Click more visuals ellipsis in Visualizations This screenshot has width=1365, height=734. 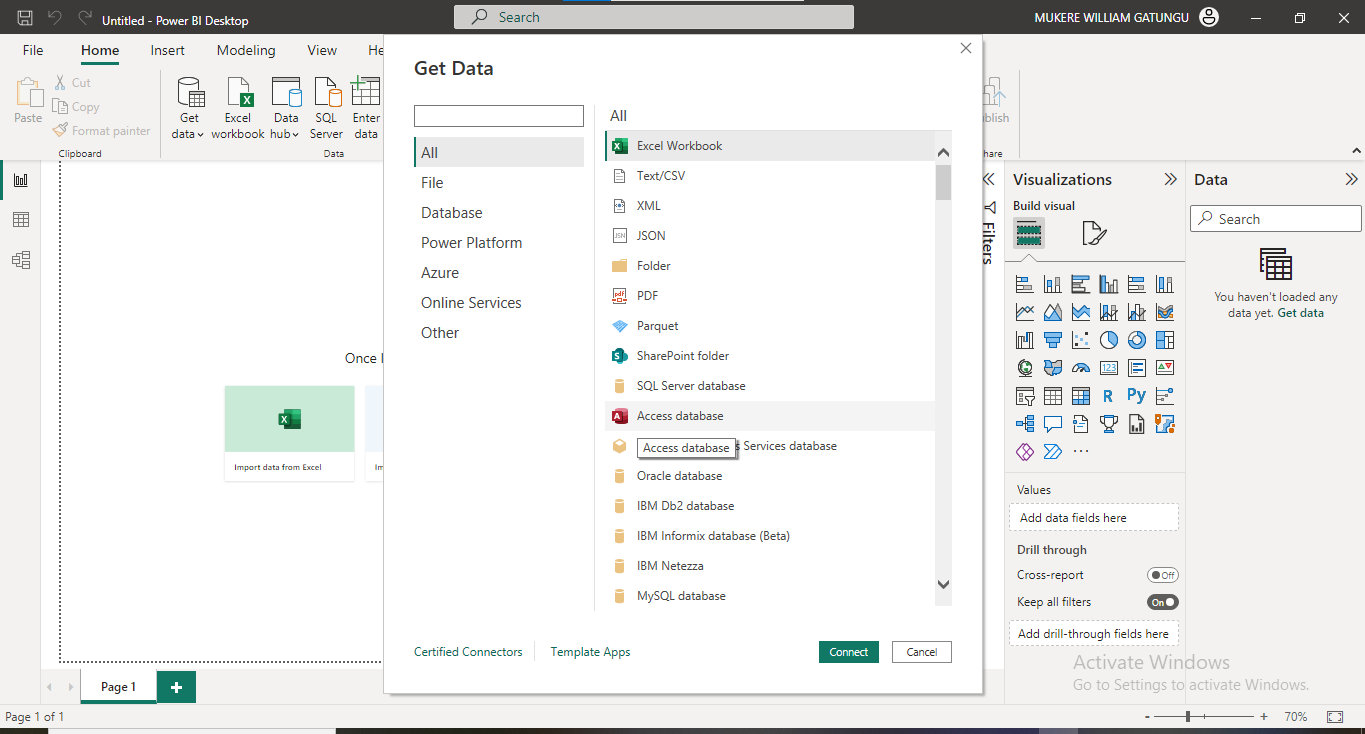pyautogui.click(x=1080, y=452)
